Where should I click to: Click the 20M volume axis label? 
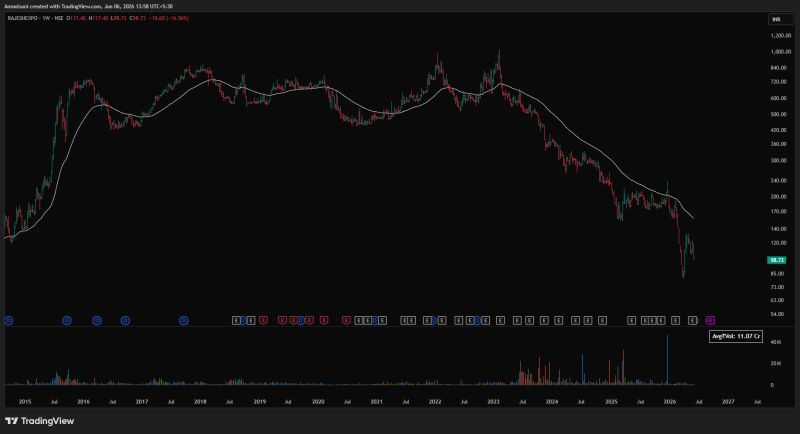coord(776,364)
